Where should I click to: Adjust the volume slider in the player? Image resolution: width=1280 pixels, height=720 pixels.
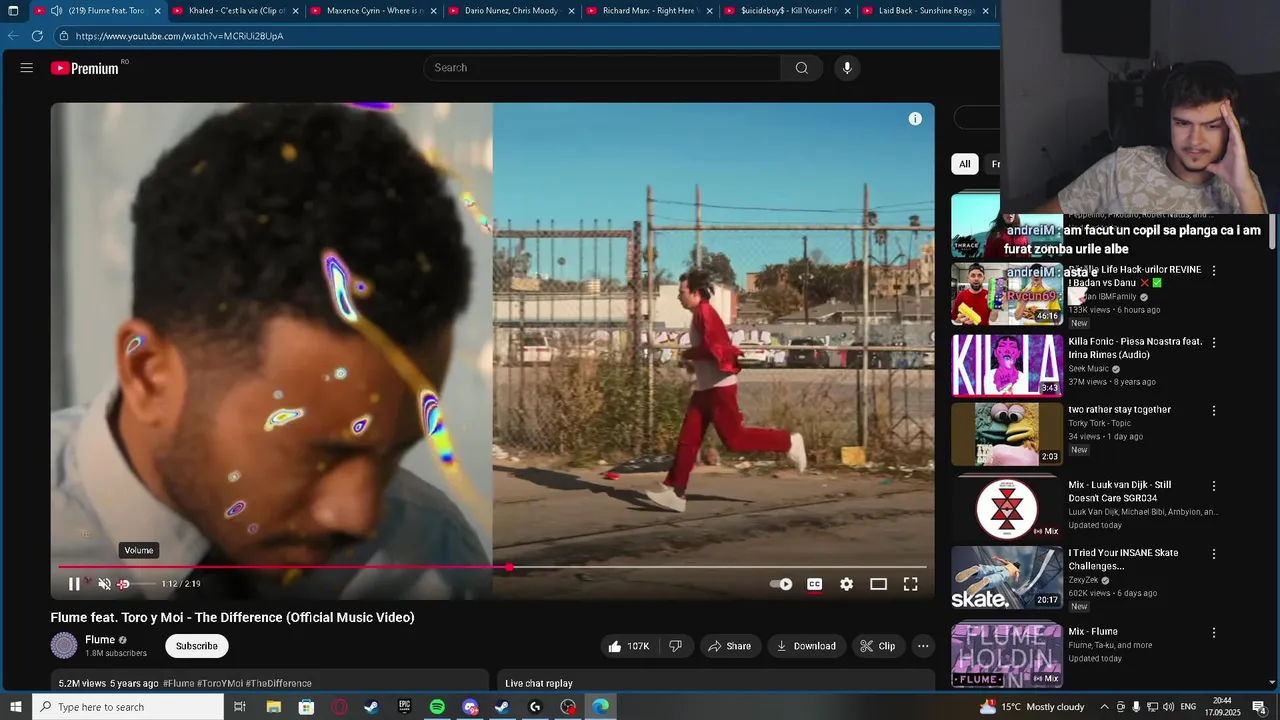136,584
